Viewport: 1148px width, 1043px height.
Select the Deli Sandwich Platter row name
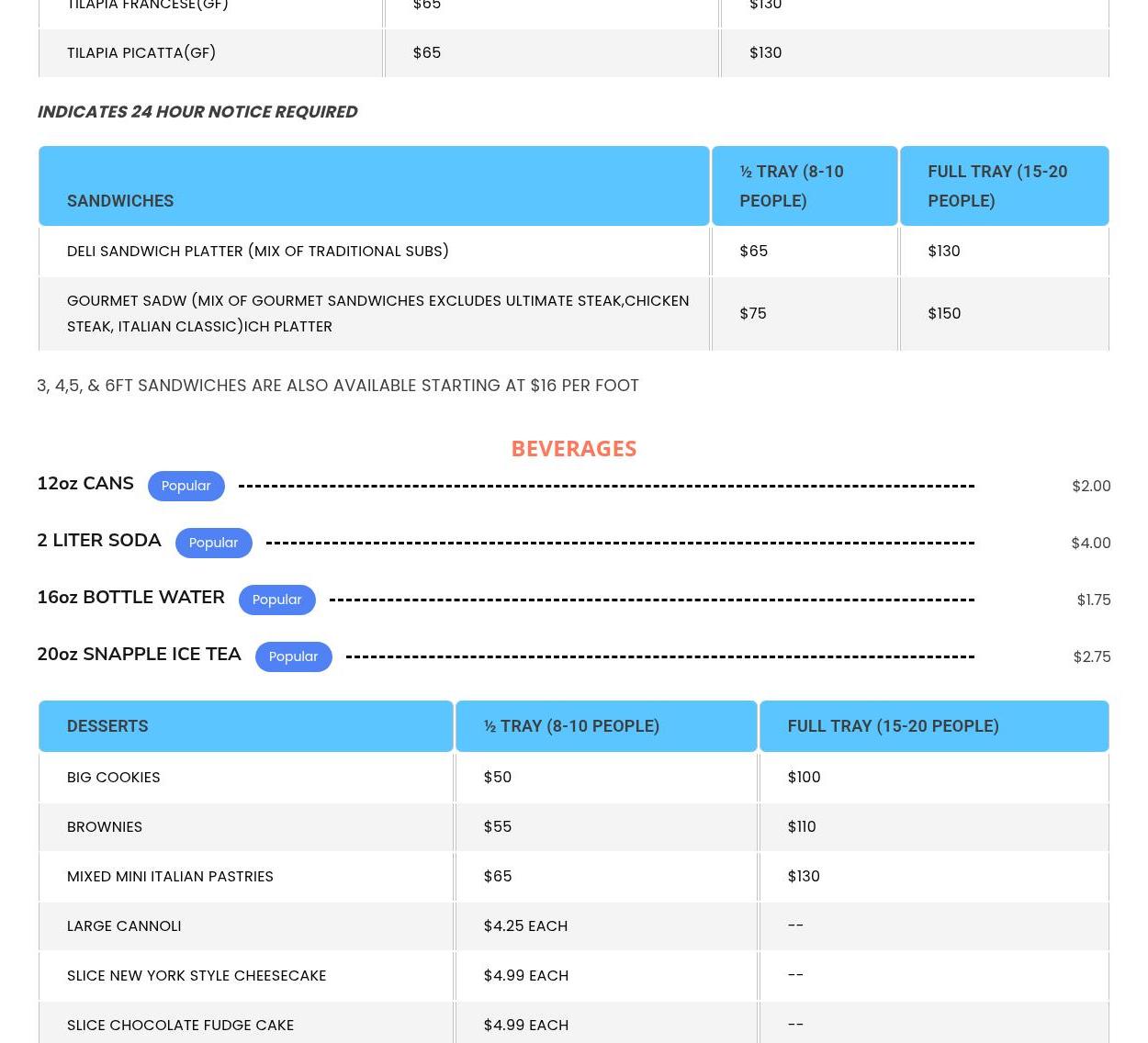tap(257, 251)
